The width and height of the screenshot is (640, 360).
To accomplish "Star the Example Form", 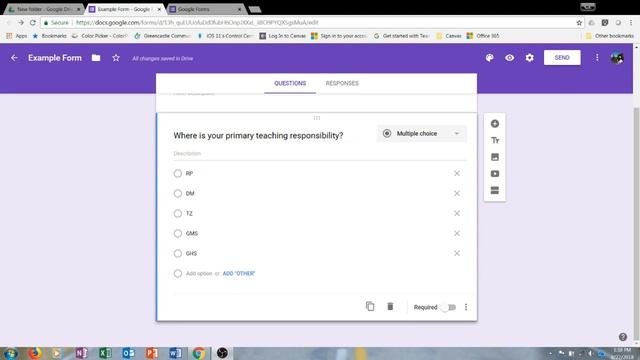I will (116, 58).
